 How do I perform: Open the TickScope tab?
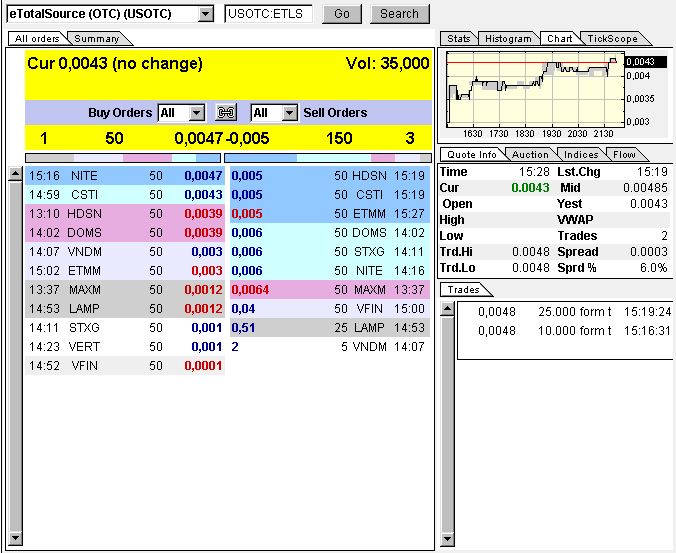613,38
